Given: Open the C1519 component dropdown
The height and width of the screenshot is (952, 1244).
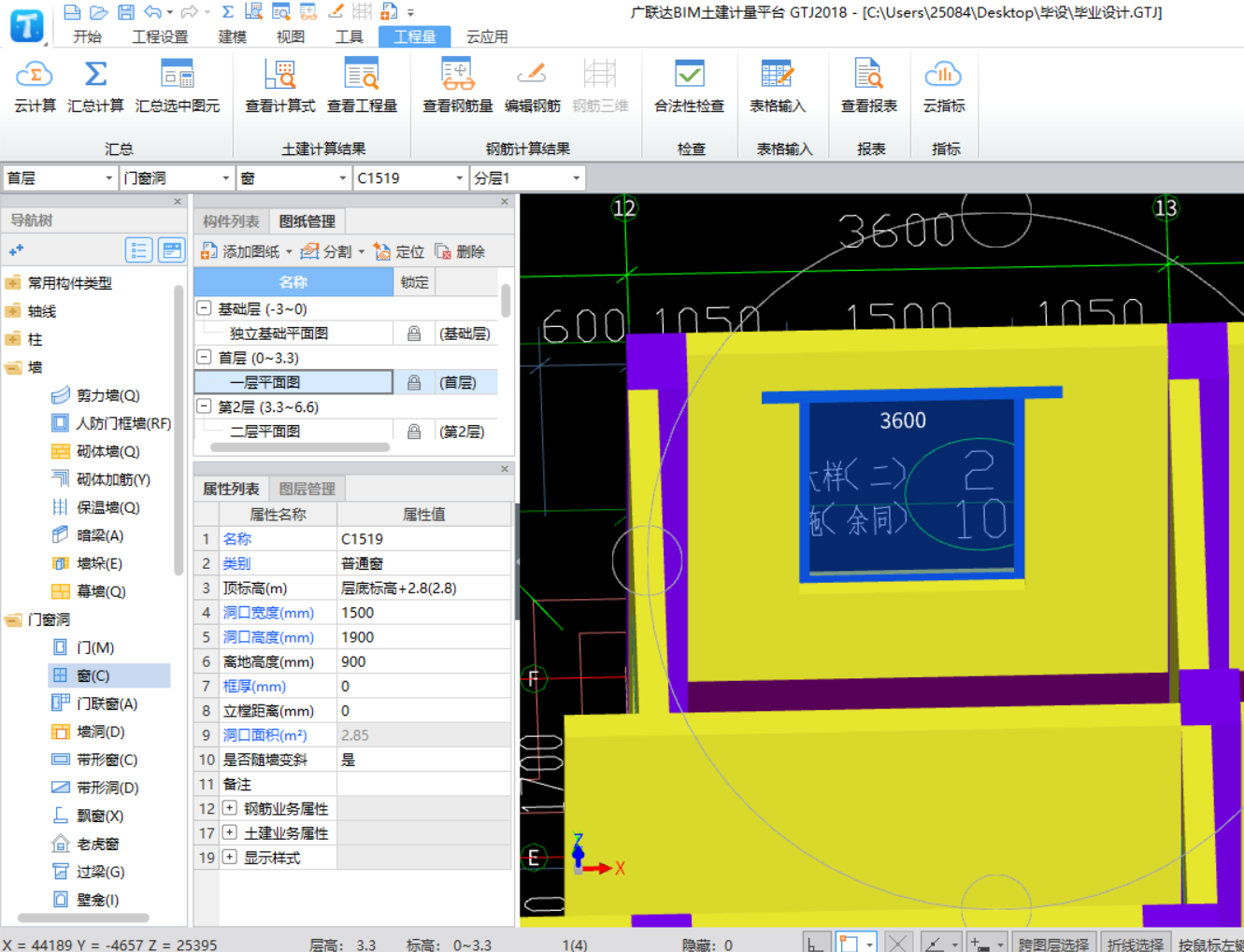Looking at the screenshot, I should click(410, 178).
